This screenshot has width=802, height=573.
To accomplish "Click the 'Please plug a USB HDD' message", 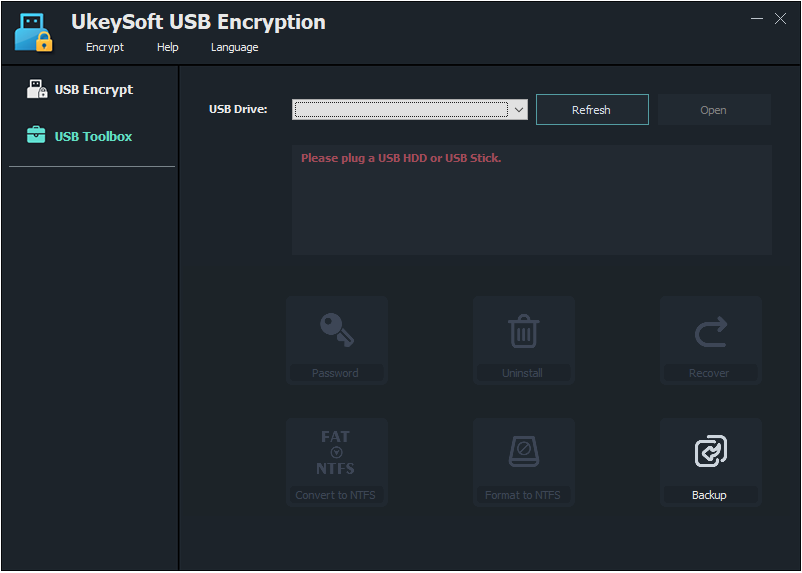I will point(401,158).
